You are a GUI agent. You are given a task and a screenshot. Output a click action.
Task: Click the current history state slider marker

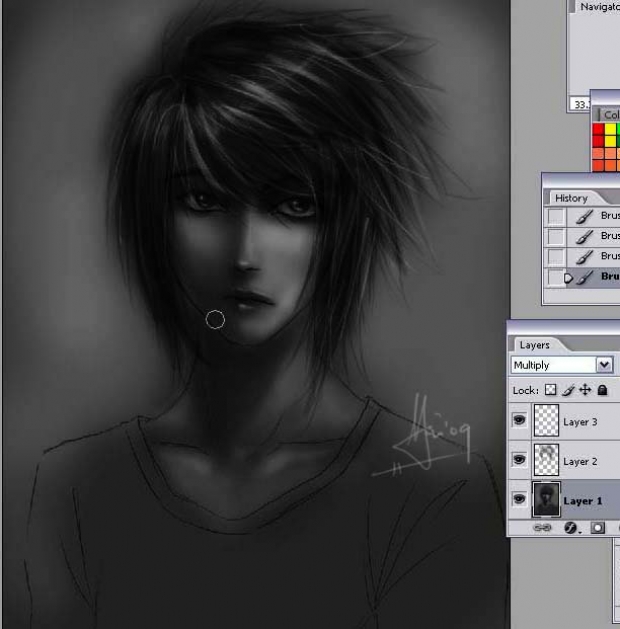(567, 278)
